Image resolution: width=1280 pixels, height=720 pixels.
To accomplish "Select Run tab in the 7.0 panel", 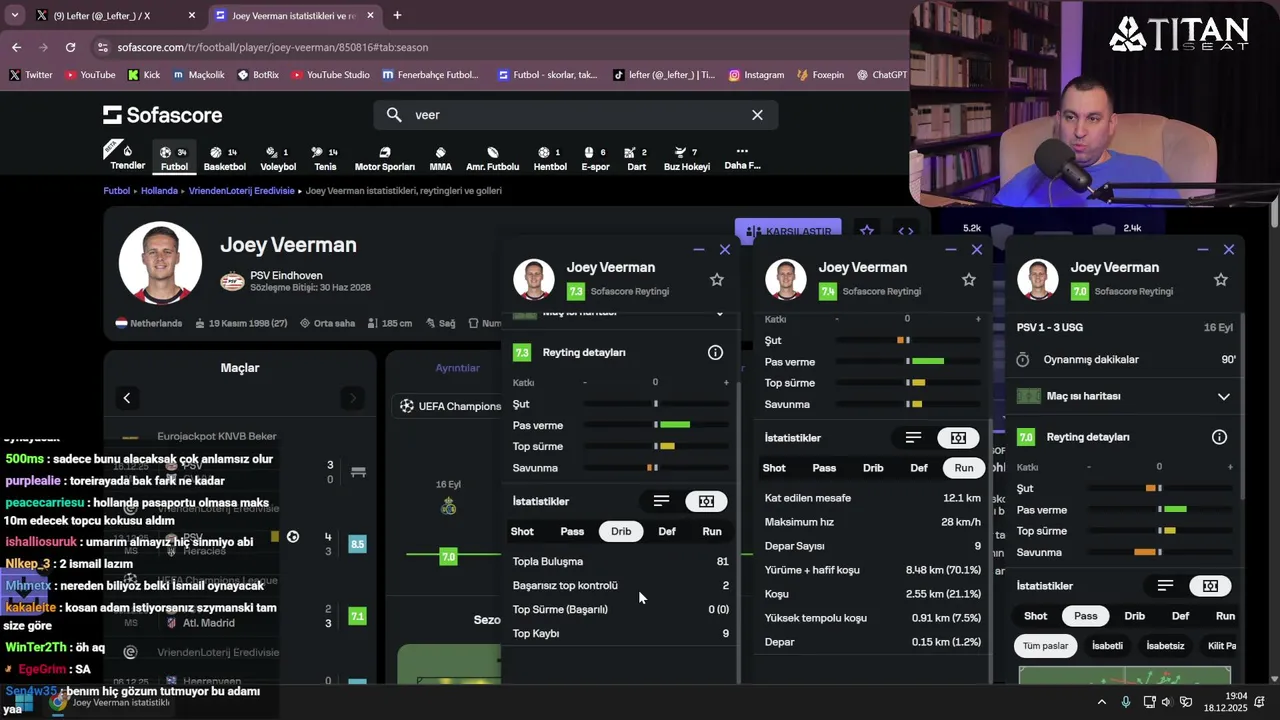I will click(x=1225, y=616).
